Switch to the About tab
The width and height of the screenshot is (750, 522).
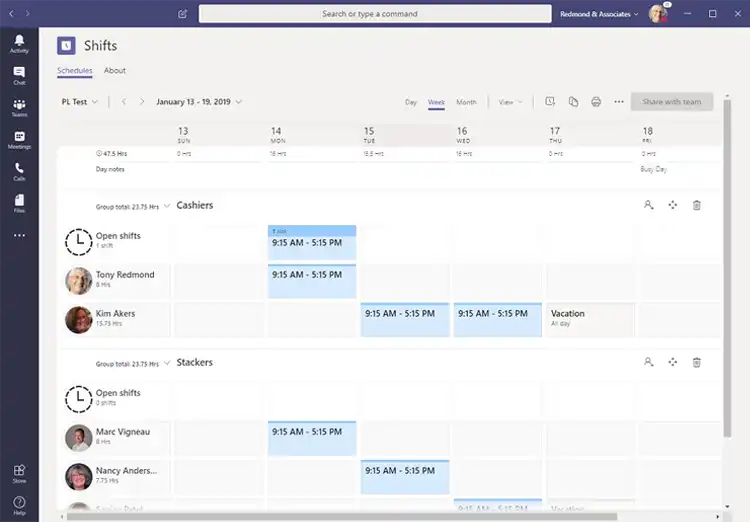pos(115,71)
